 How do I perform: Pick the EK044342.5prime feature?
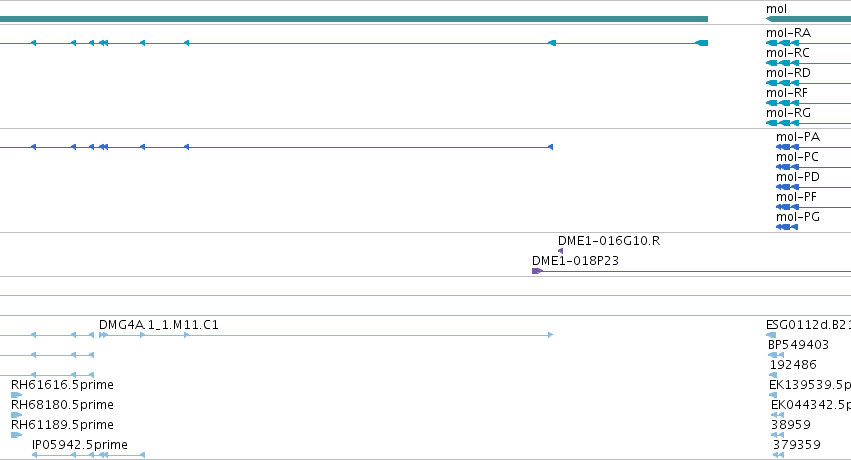pyautogui.click(x=811, y=405)
